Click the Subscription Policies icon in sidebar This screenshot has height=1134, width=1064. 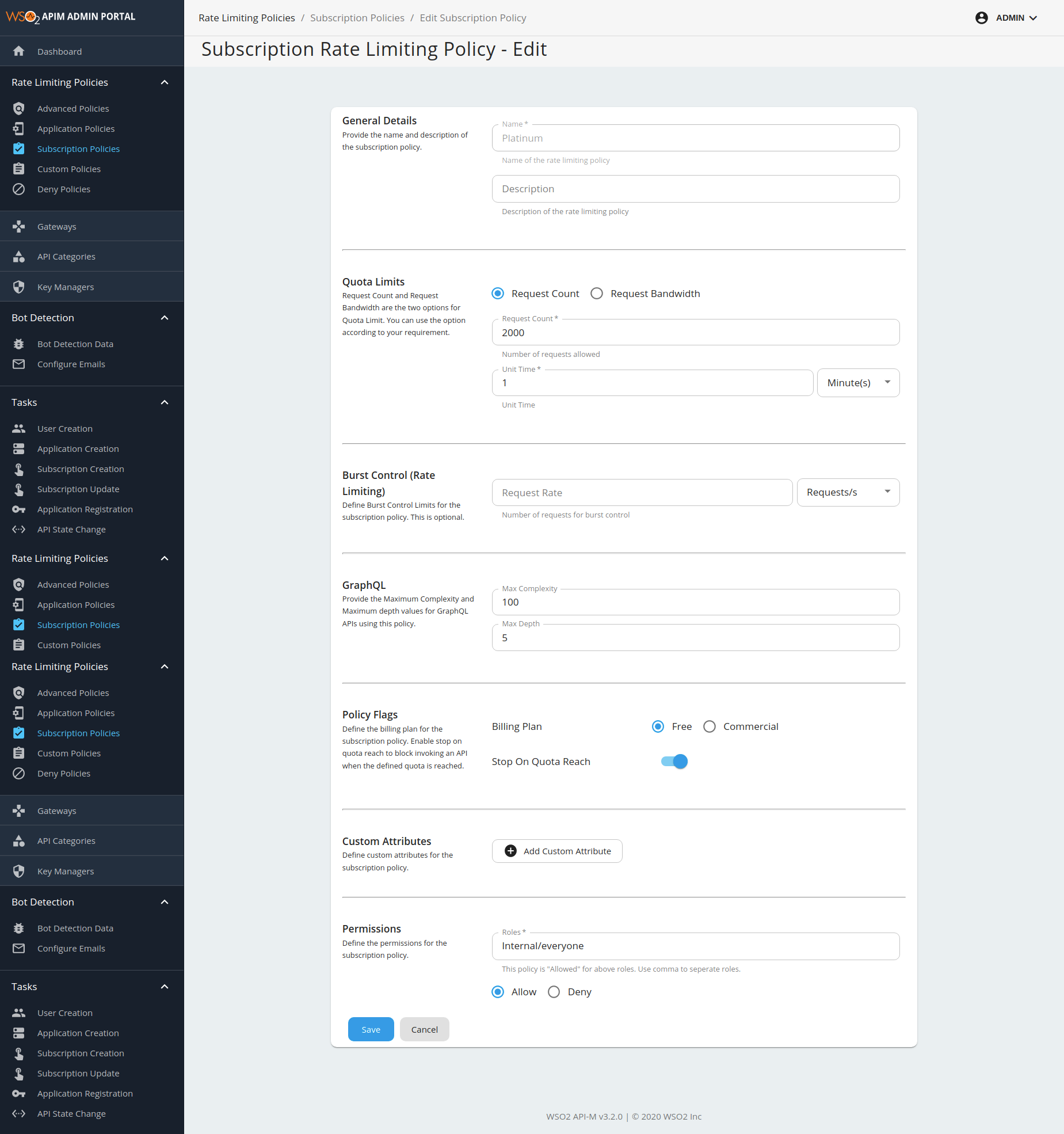pos(19,149)
